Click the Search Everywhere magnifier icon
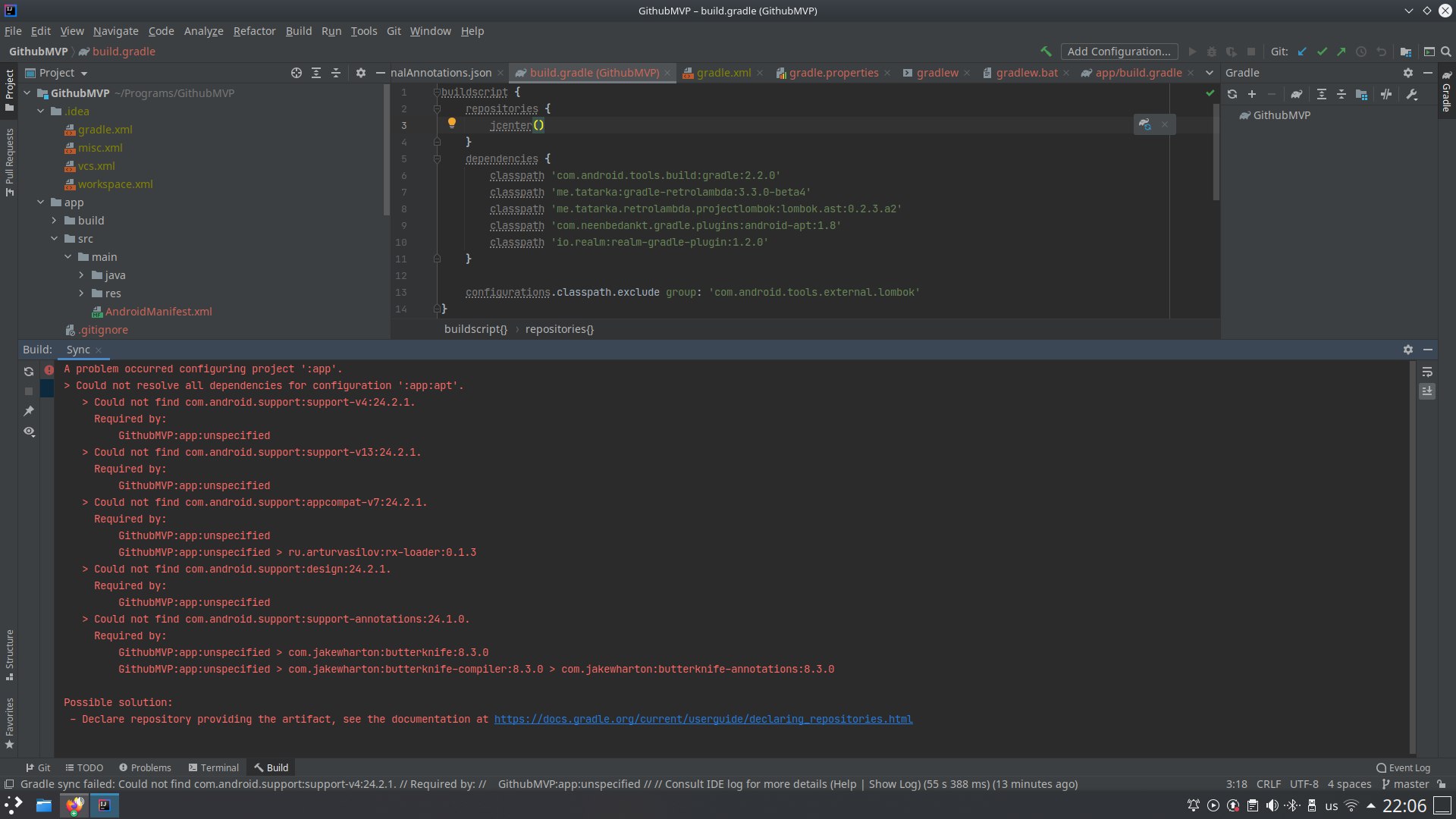The width and height of the screenshot is (1456, 819). coord(1446,52)
